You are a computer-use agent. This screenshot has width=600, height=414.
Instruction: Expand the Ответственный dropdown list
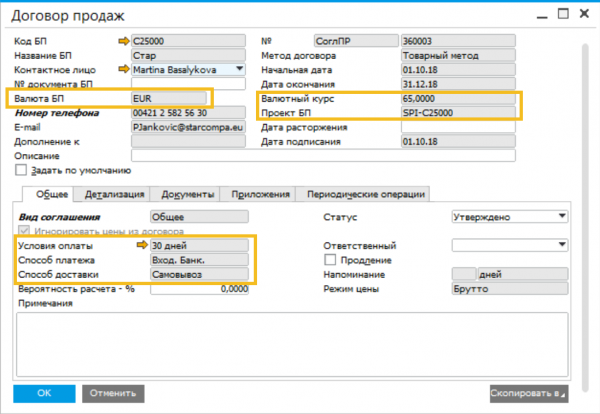(x=562, y=245)
